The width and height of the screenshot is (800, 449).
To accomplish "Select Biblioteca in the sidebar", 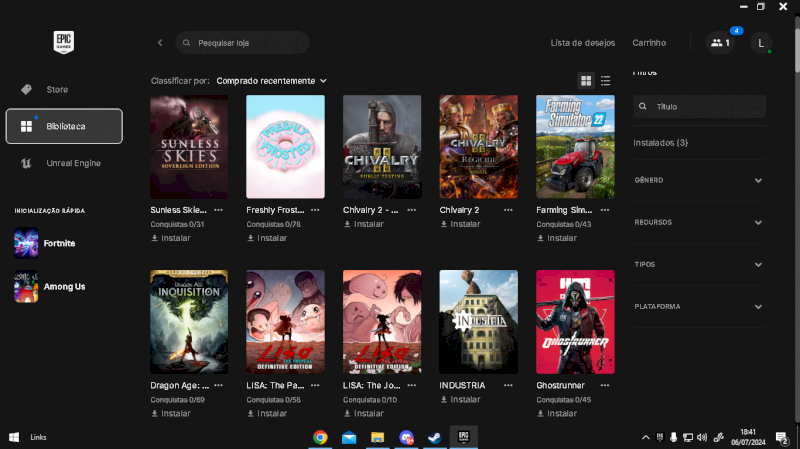I will 64,126.
